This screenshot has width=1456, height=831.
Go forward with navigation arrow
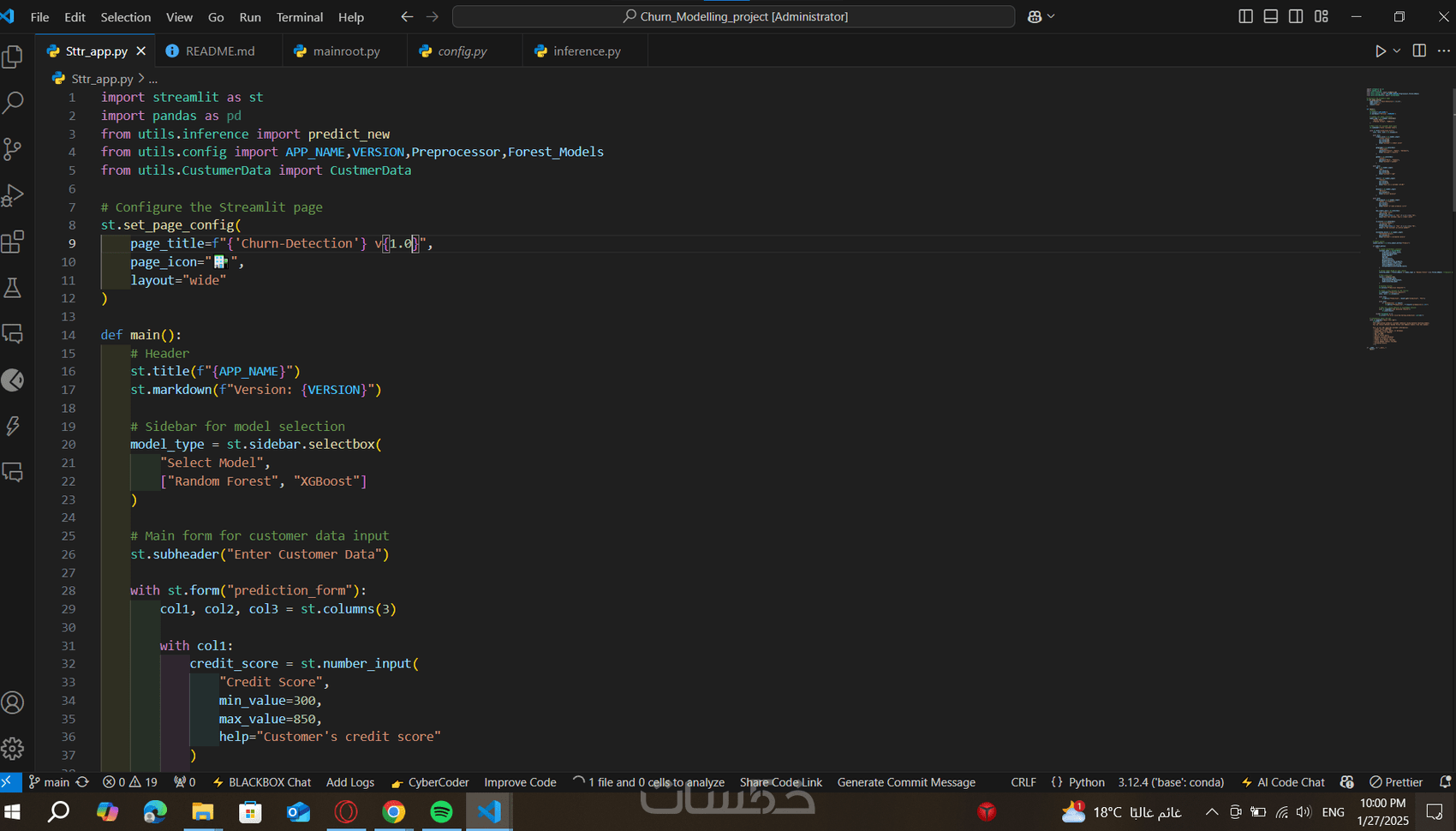(x=433, y=16)
